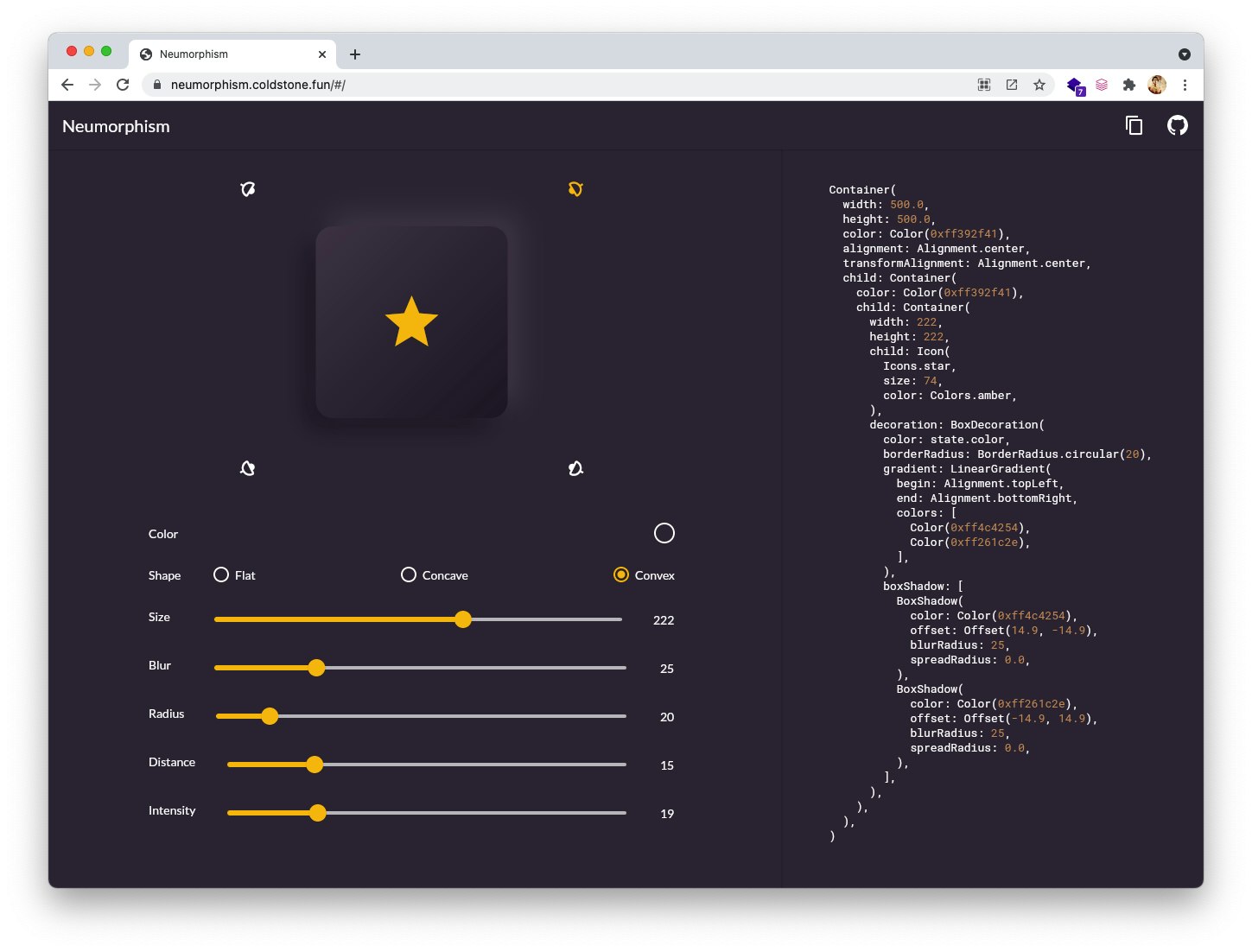Click the Distance slider handle

coord(315,765)
